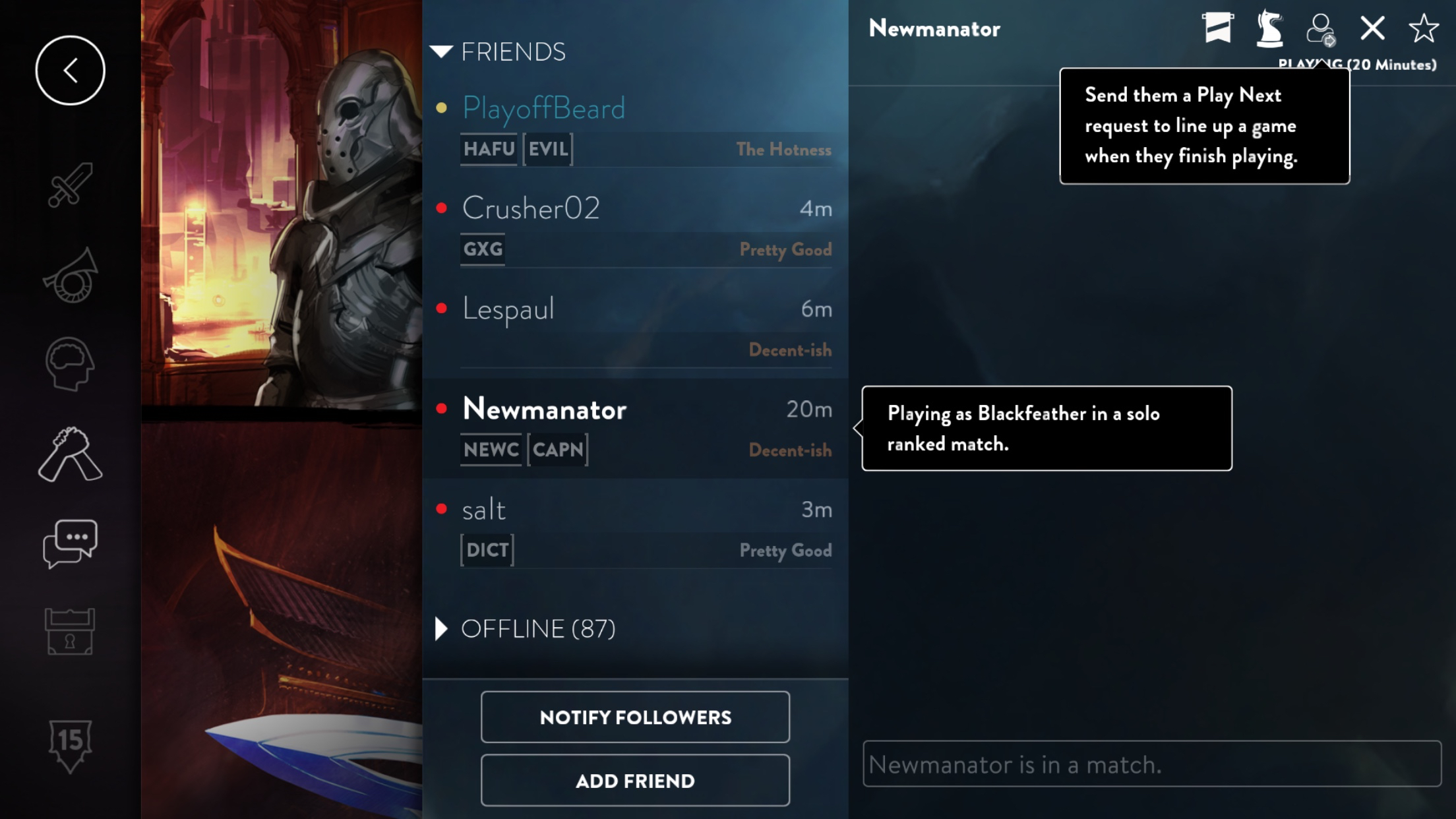Click the chat message input field

click(x=1152, y=764)
